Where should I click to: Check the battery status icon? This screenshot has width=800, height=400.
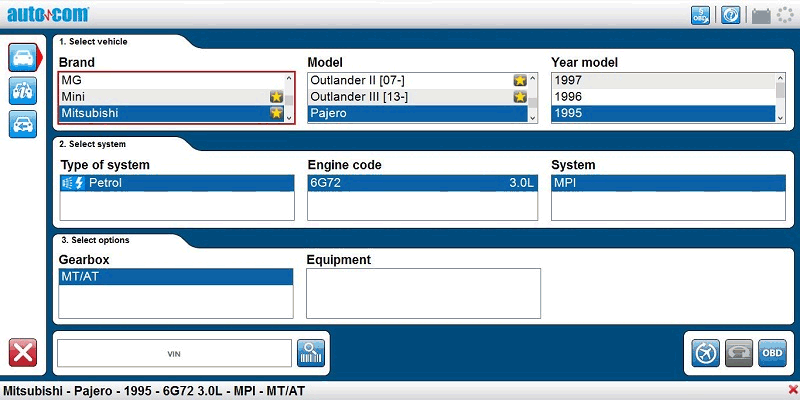pyautogui.click(x=761, y=16)
